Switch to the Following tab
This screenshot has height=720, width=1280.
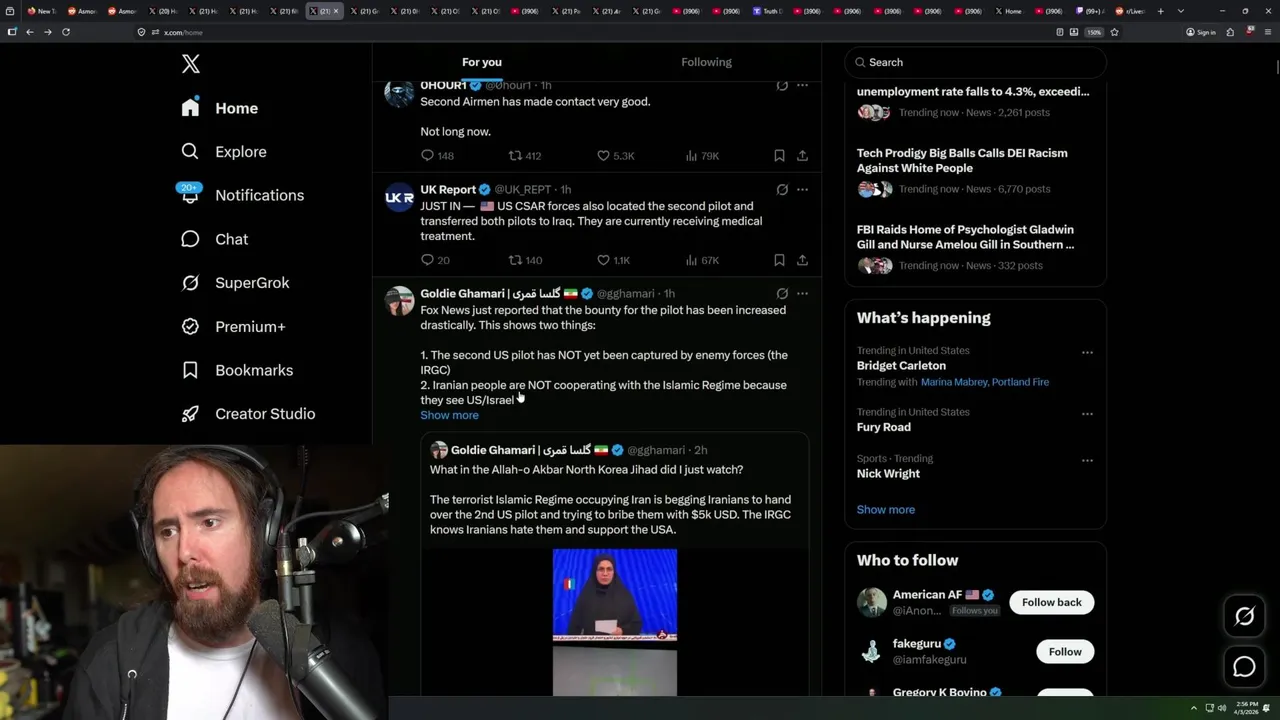point(706,62)
